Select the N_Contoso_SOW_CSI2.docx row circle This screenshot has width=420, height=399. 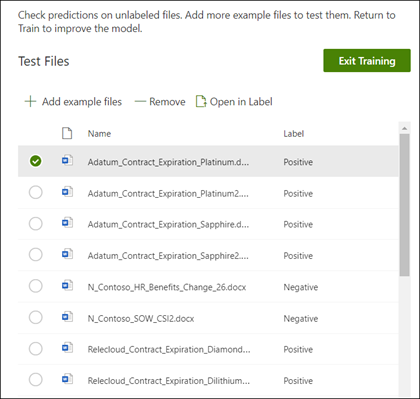coord(35,317)
